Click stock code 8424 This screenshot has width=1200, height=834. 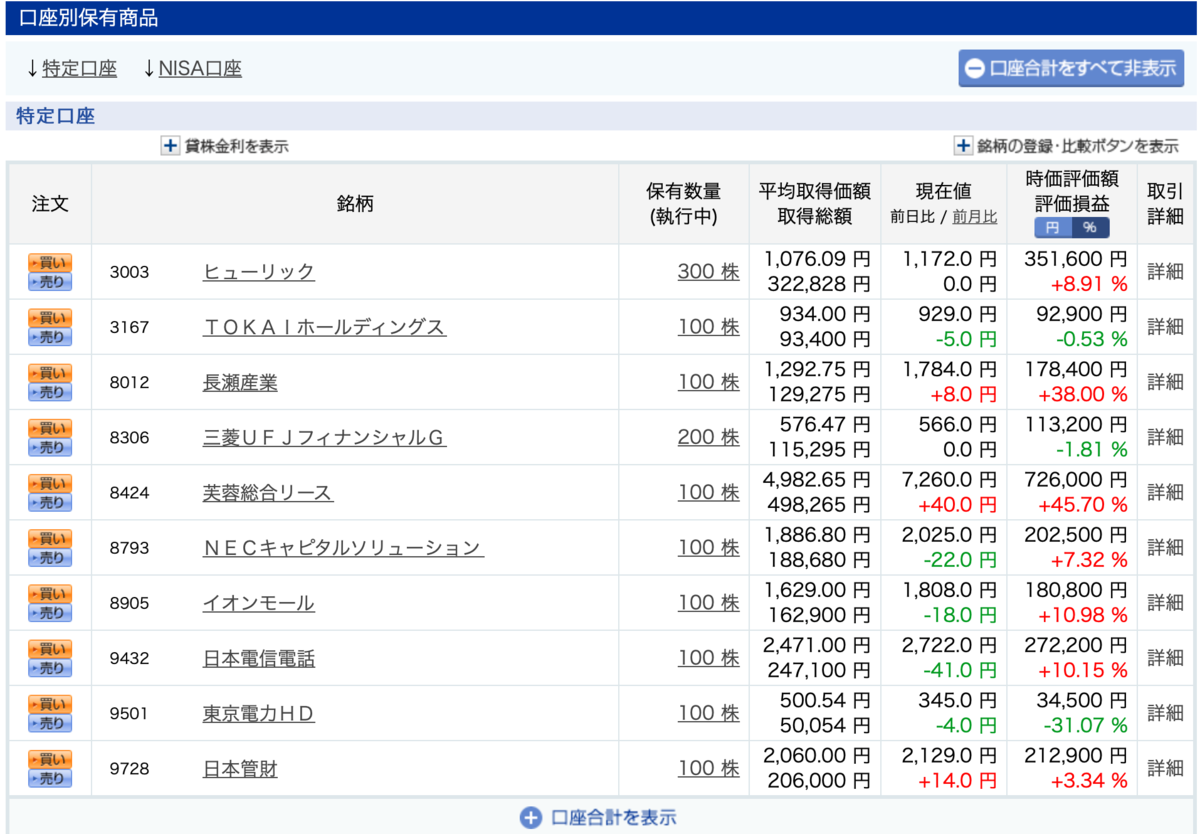(130, 493)
